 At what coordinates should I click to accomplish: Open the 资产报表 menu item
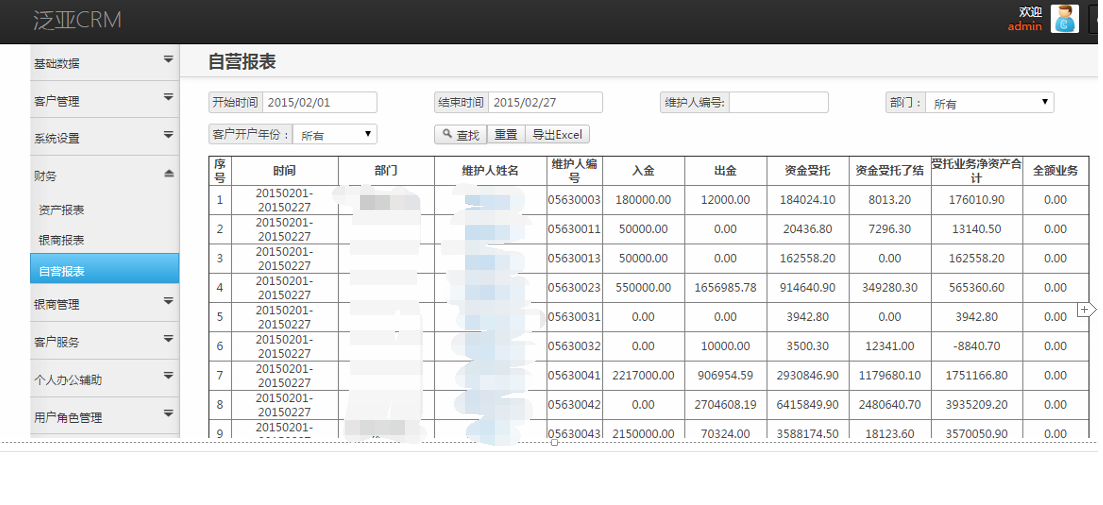(61, 210)
